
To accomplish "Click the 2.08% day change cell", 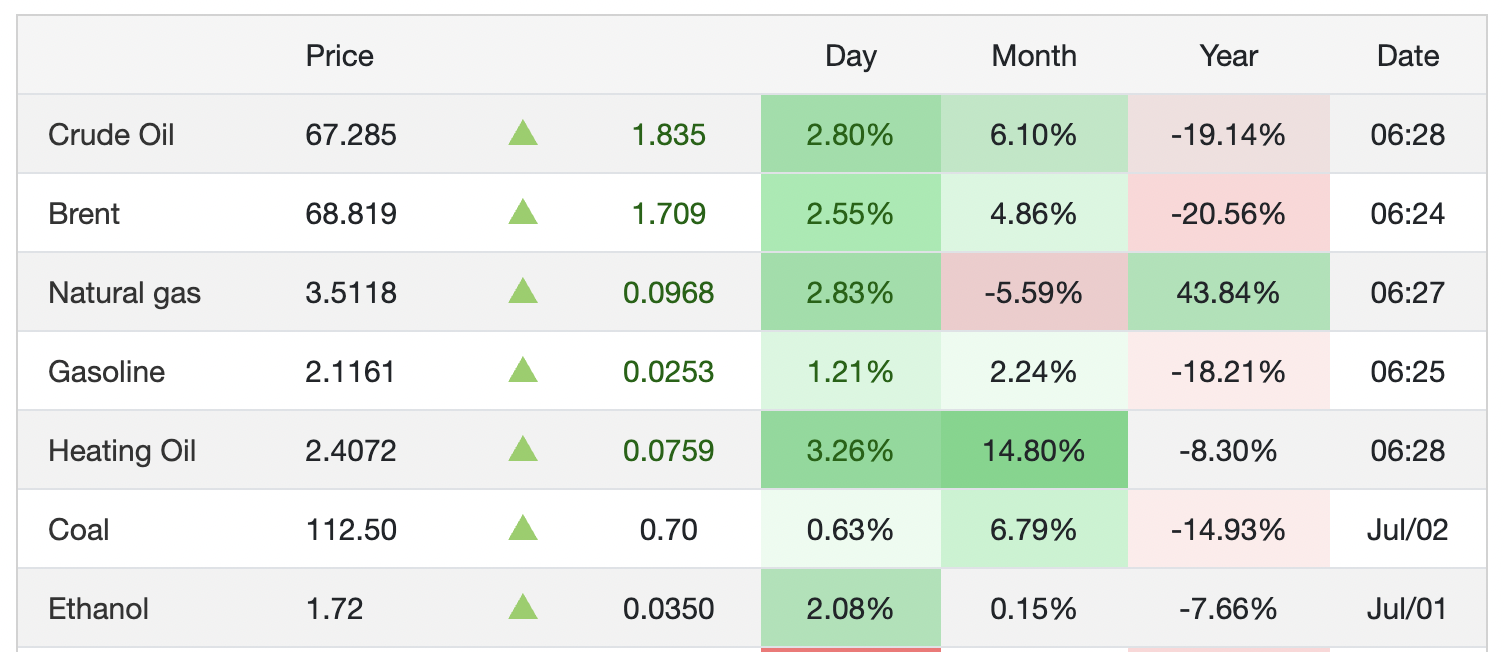I will 851,608.
